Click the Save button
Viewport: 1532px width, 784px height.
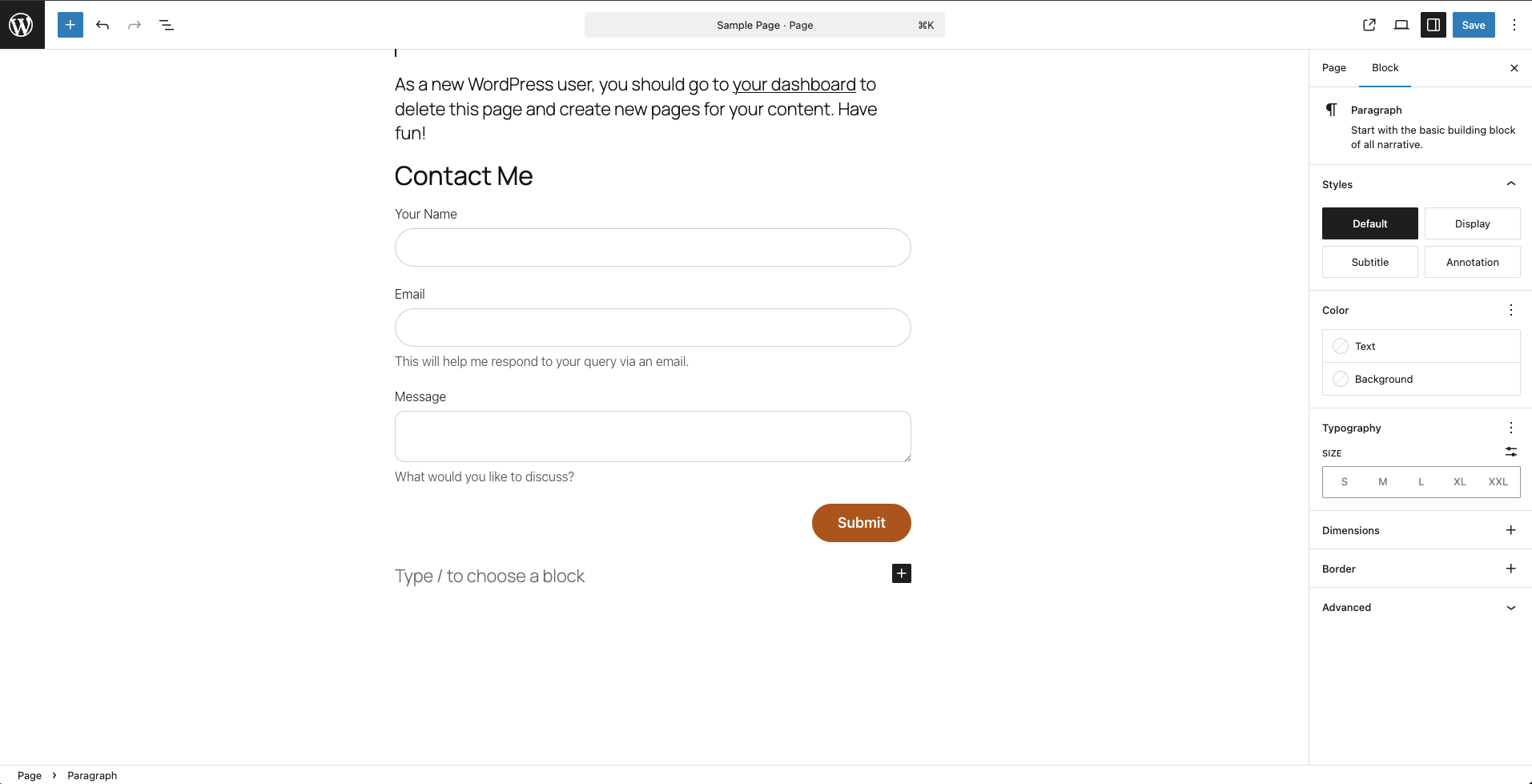(1473, 25)
